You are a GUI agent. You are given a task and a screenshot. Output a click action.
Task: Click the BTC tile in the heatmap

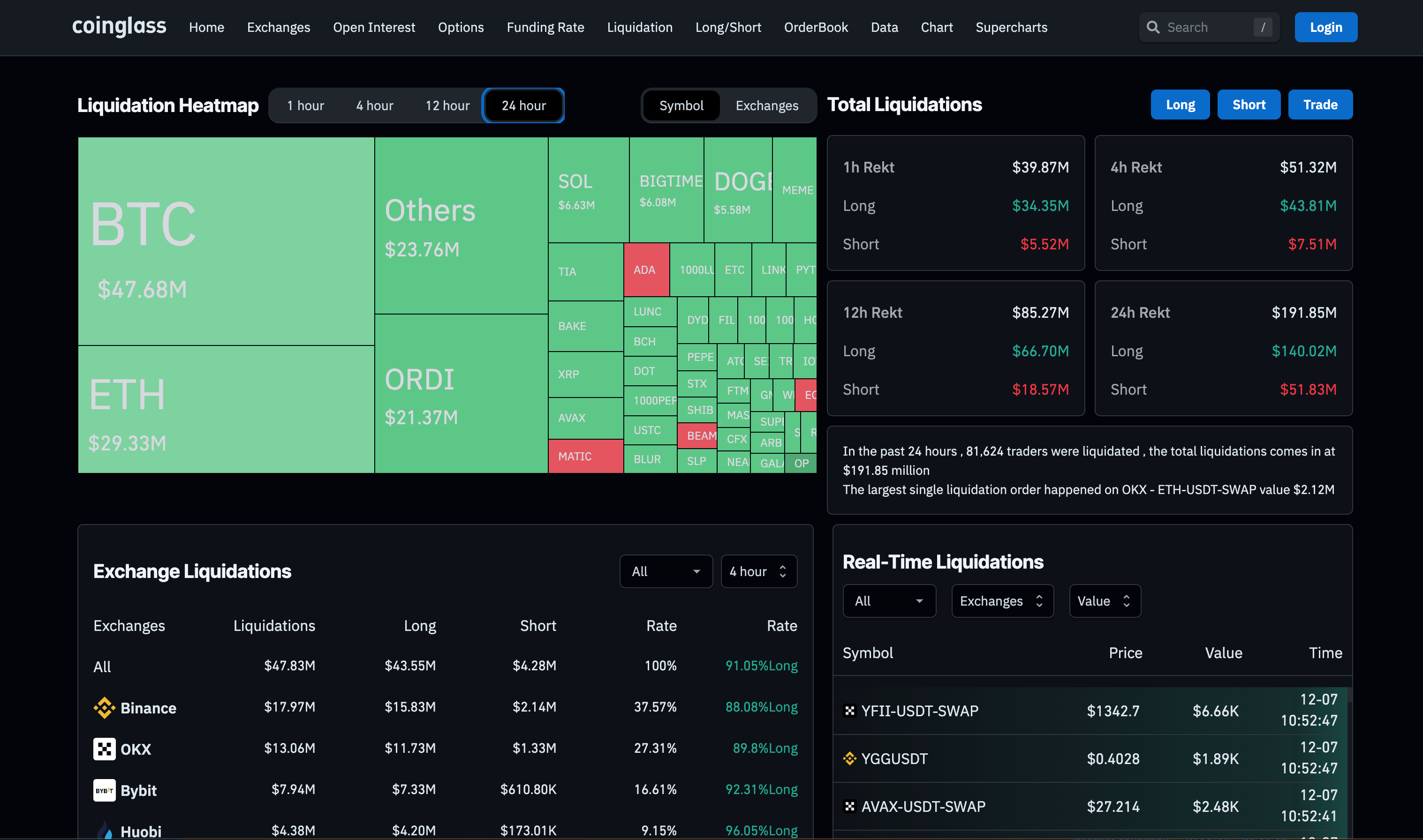(x=226, y=238)
